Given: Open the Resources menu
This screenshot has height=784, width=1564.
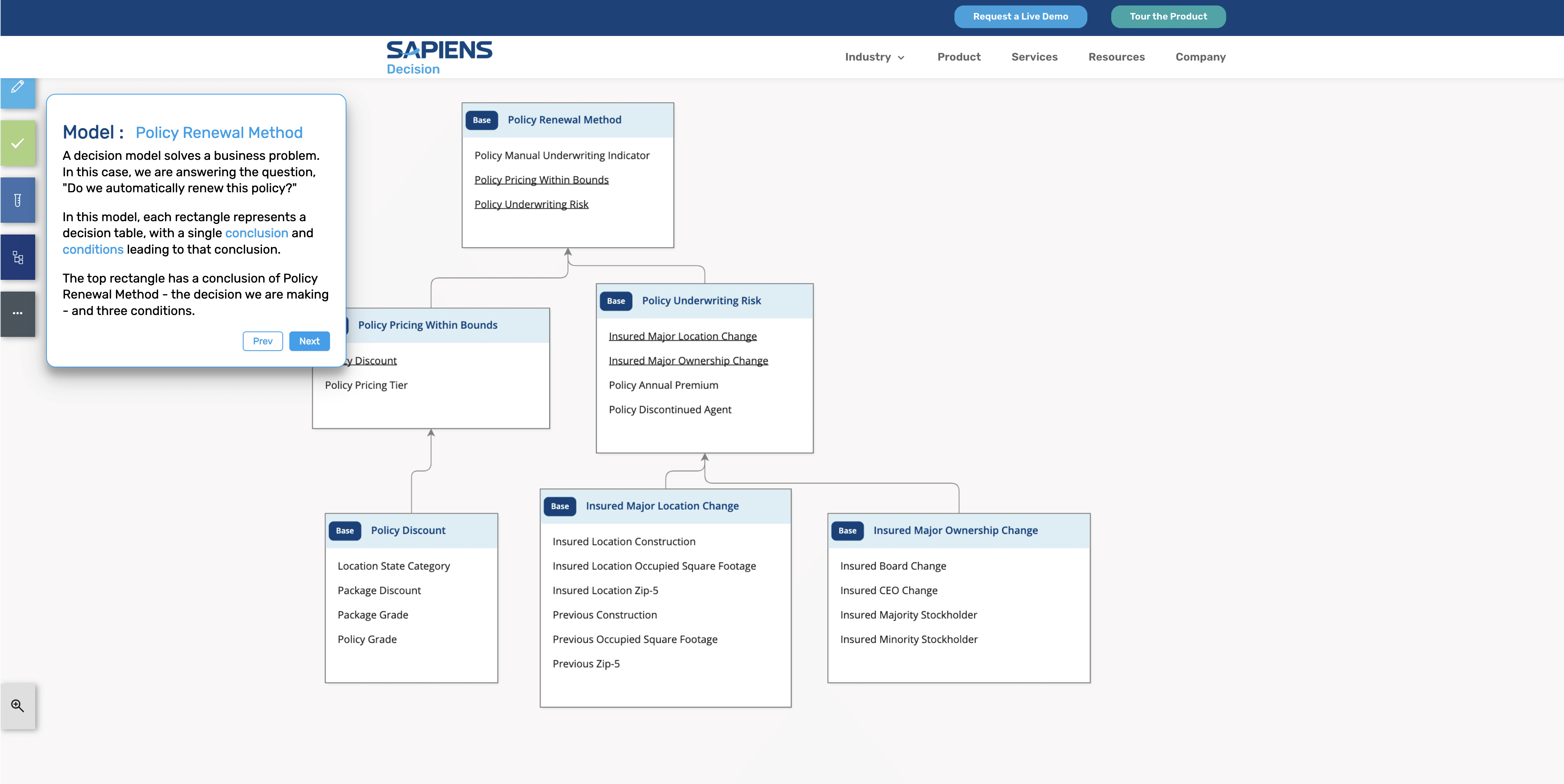Looking at the screenshot, I should [x=1116, y=57].
